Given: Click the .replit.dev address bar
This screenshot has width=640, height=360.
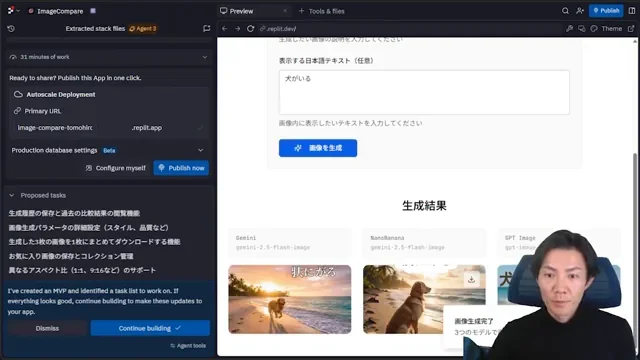Looking at the screenshot, I should click(408, 29).
